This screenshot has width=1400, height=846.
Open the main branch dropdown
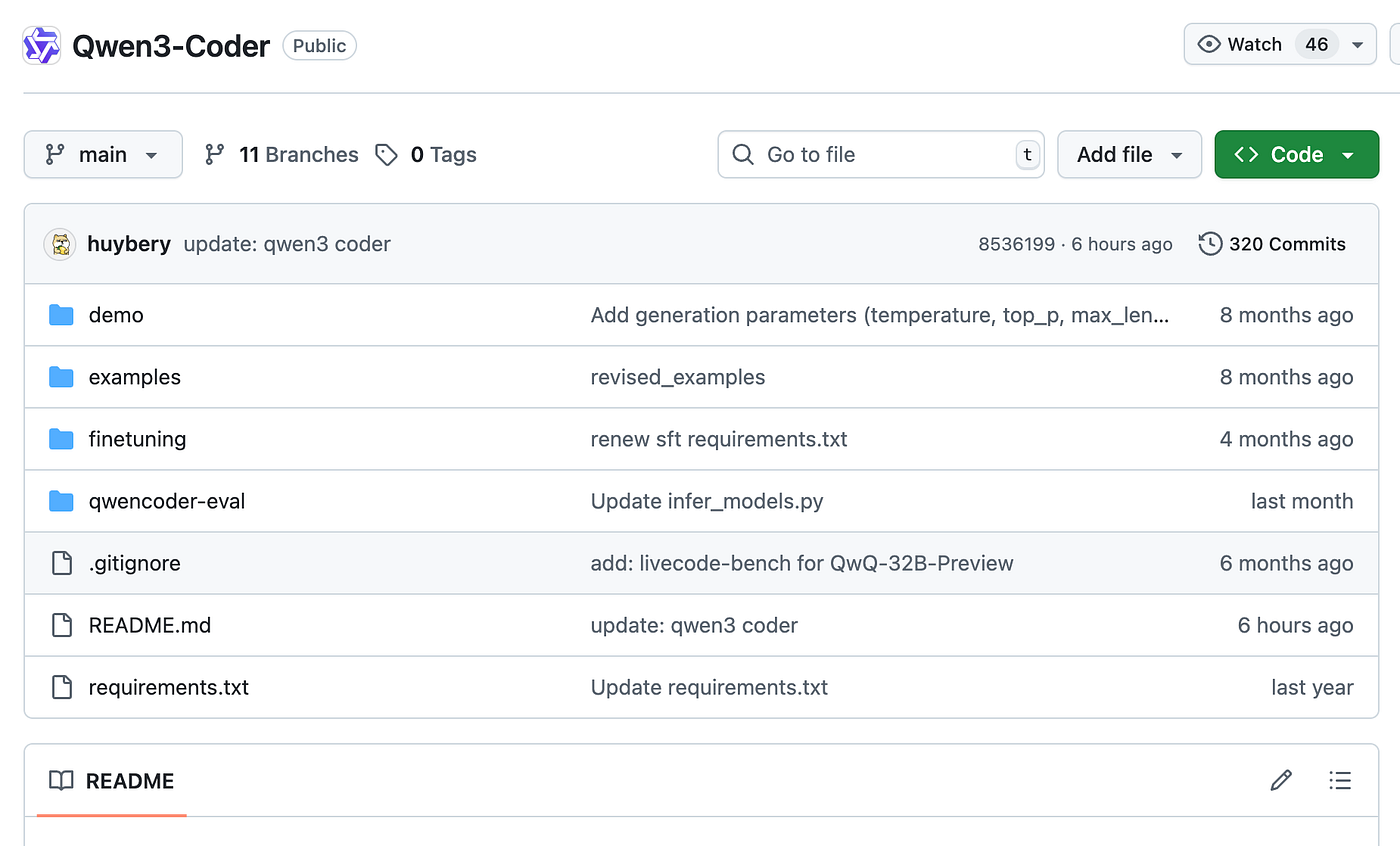click(103, 155)
